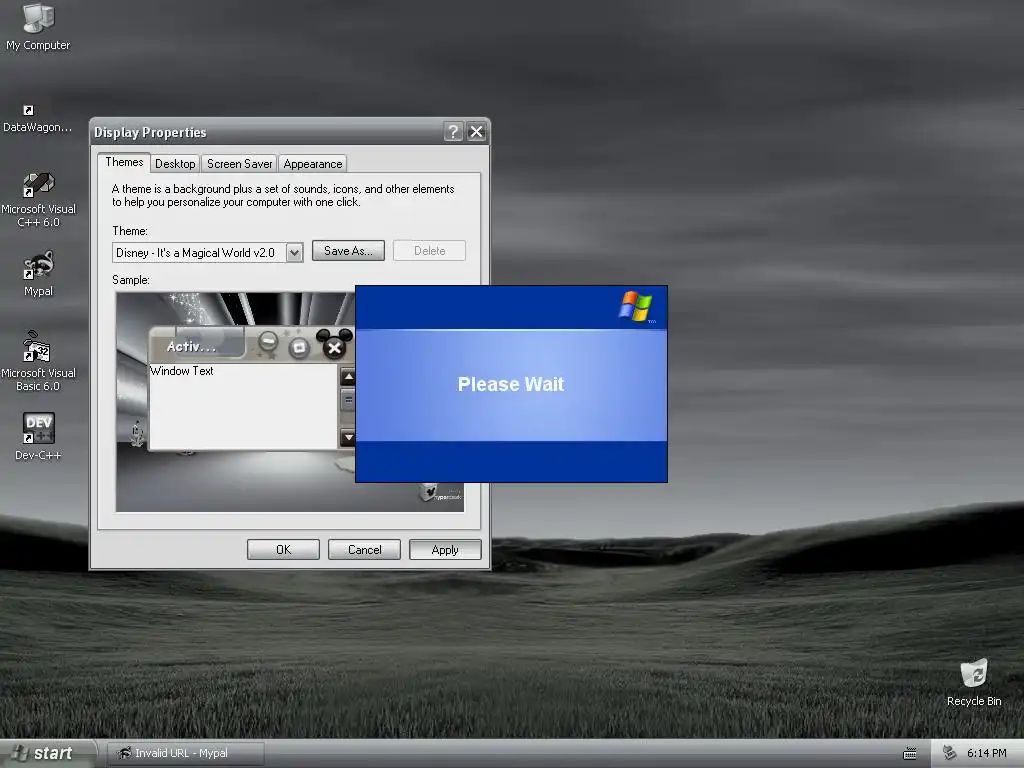Click the sample window maximize button
Viewport: 1024px width, 768px height.
[x=298, y=347]
